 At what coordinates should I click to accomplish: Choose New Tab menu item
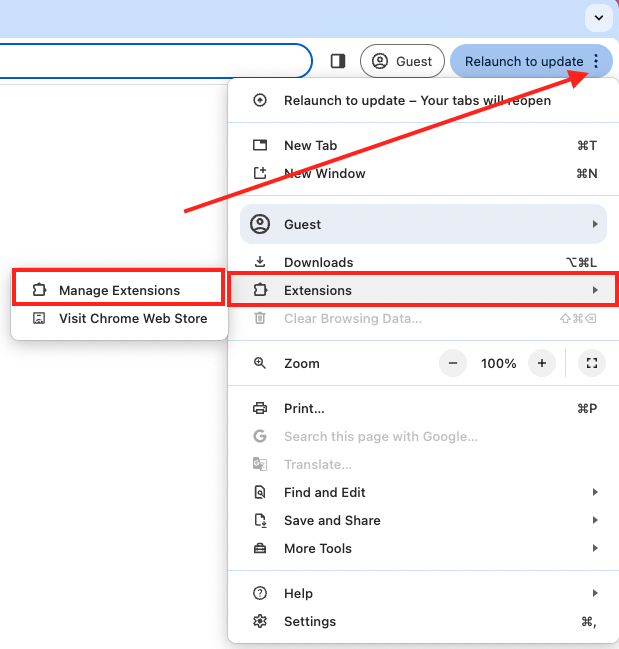coord(310,145)
